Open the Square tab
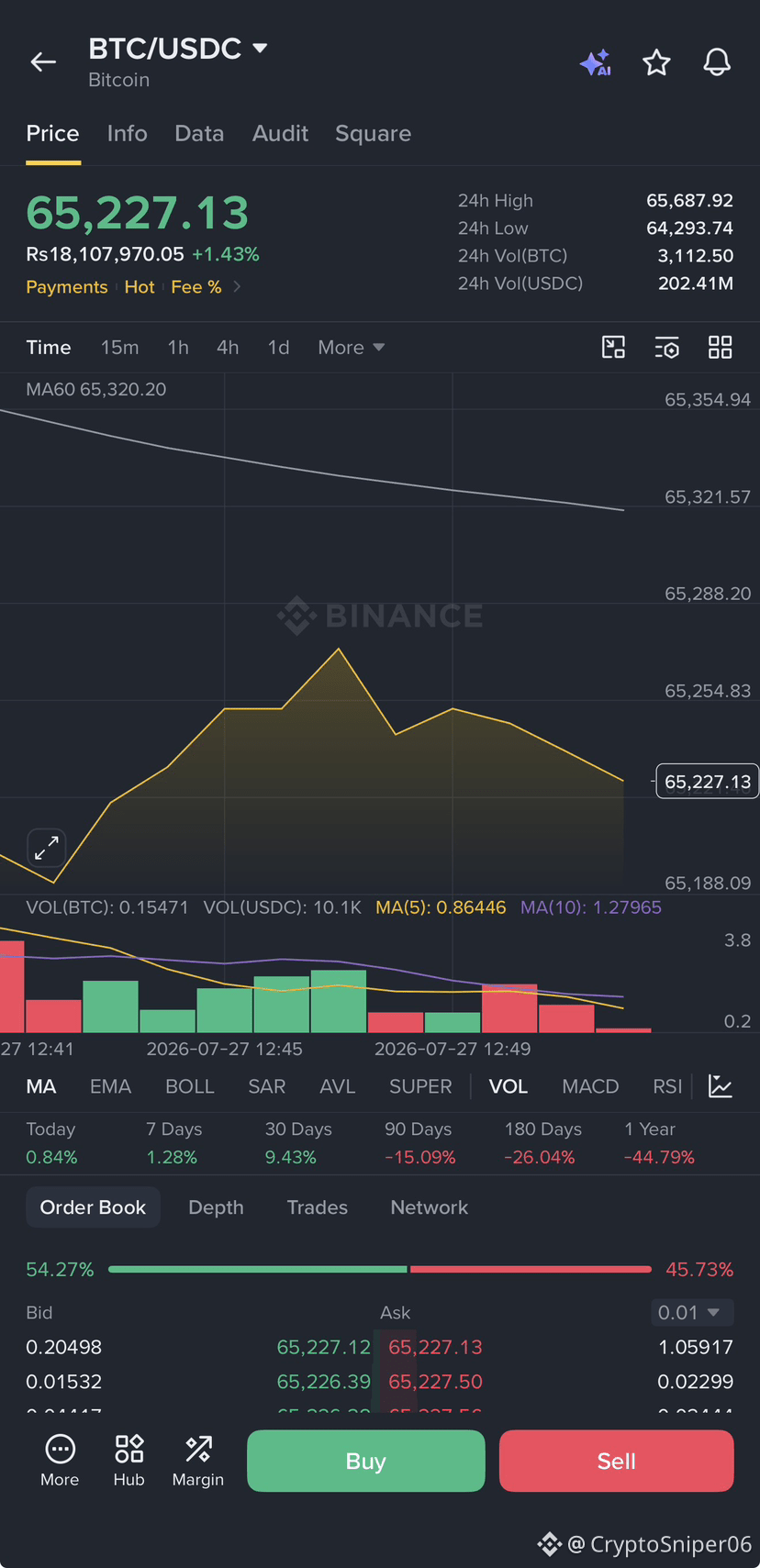Image resolution: width=760 pixels, height=1568 pixels. [x=373, y=134]
